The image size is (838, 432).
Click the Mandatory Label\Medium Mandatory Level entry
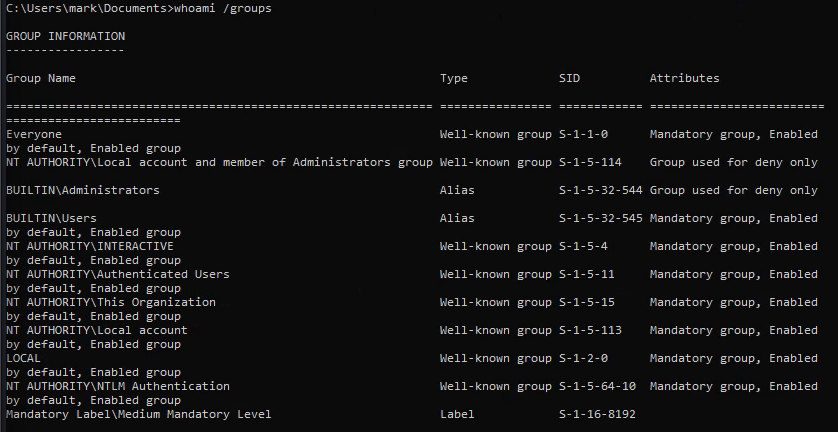(x=139, y=414)
